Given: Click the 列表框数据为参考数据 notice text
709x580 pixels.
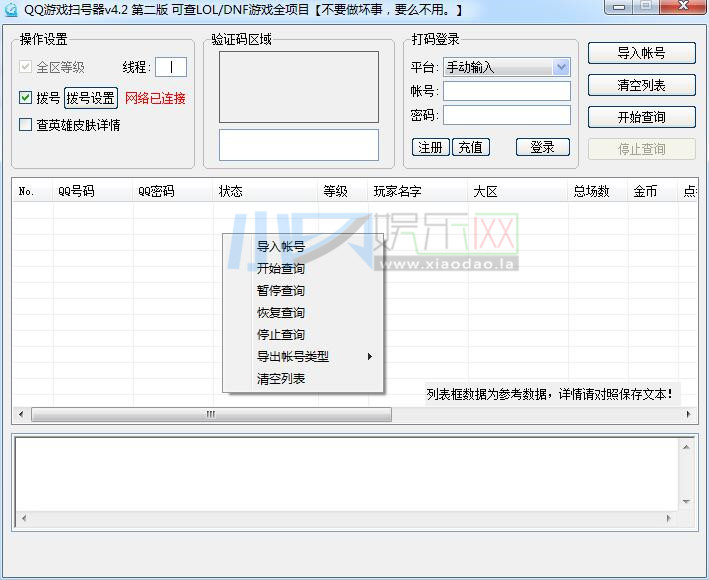Looking at the screenshot, I should tap(549, 394).
